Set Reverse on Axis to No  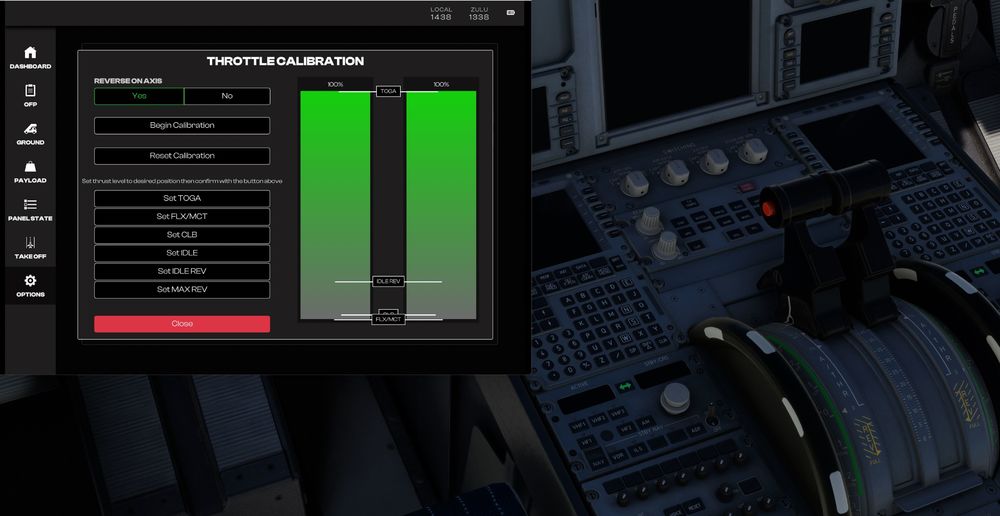(x=227, y=96)
